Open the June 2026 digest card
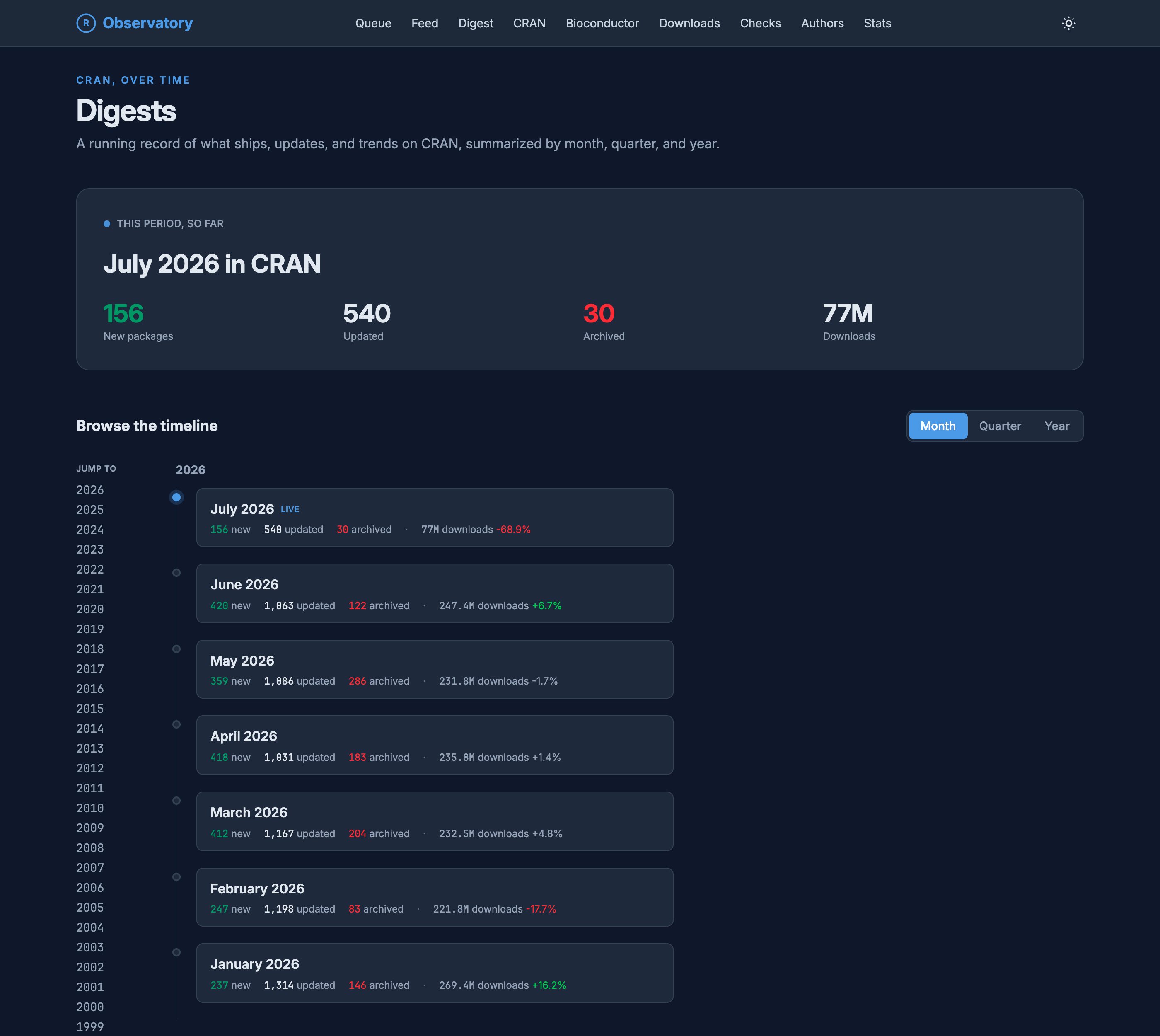 [x=435, y=593]
